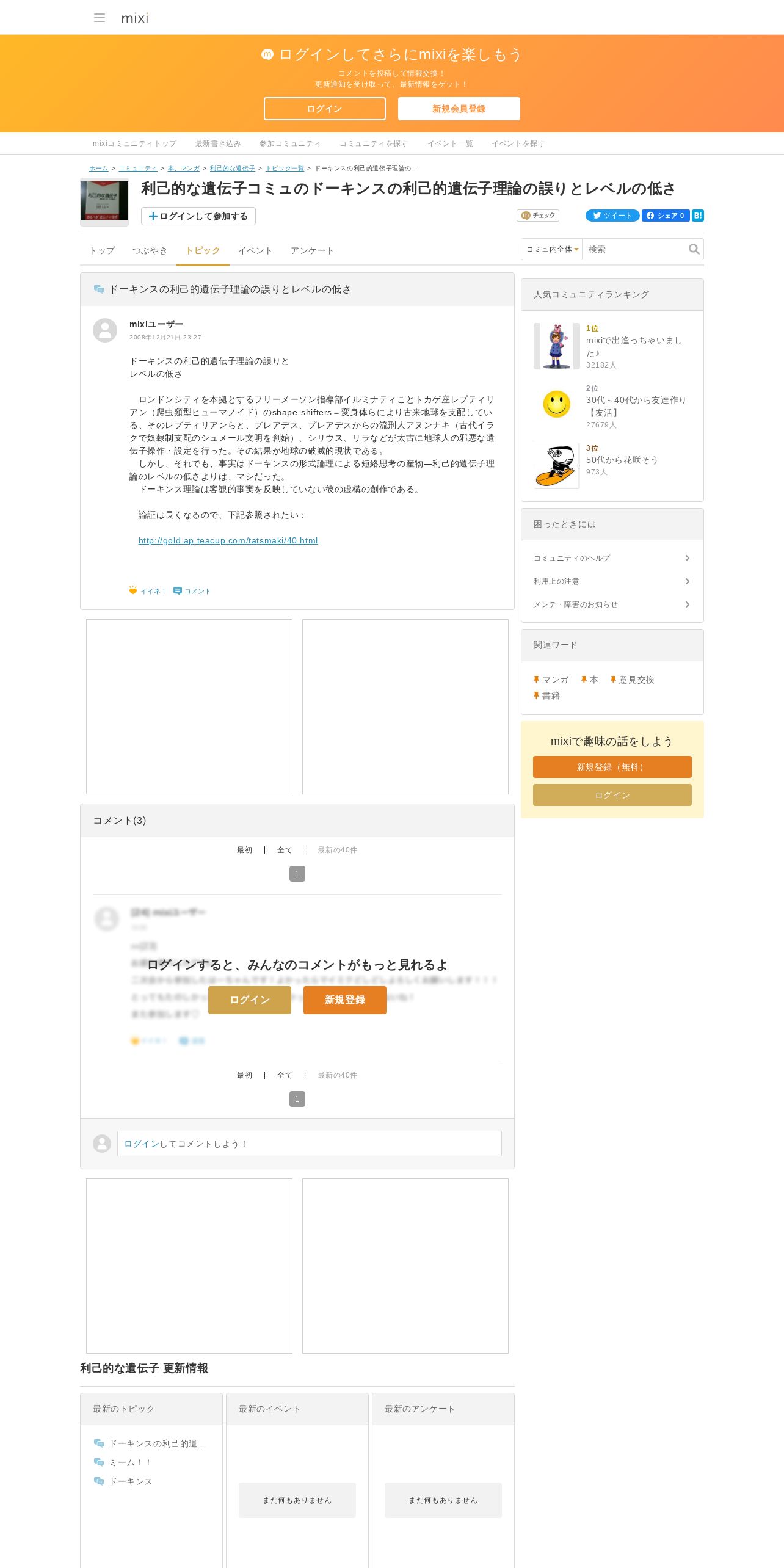Click the チェック mixi check button
The image size is (784, 1568).
tap(538, 216)
